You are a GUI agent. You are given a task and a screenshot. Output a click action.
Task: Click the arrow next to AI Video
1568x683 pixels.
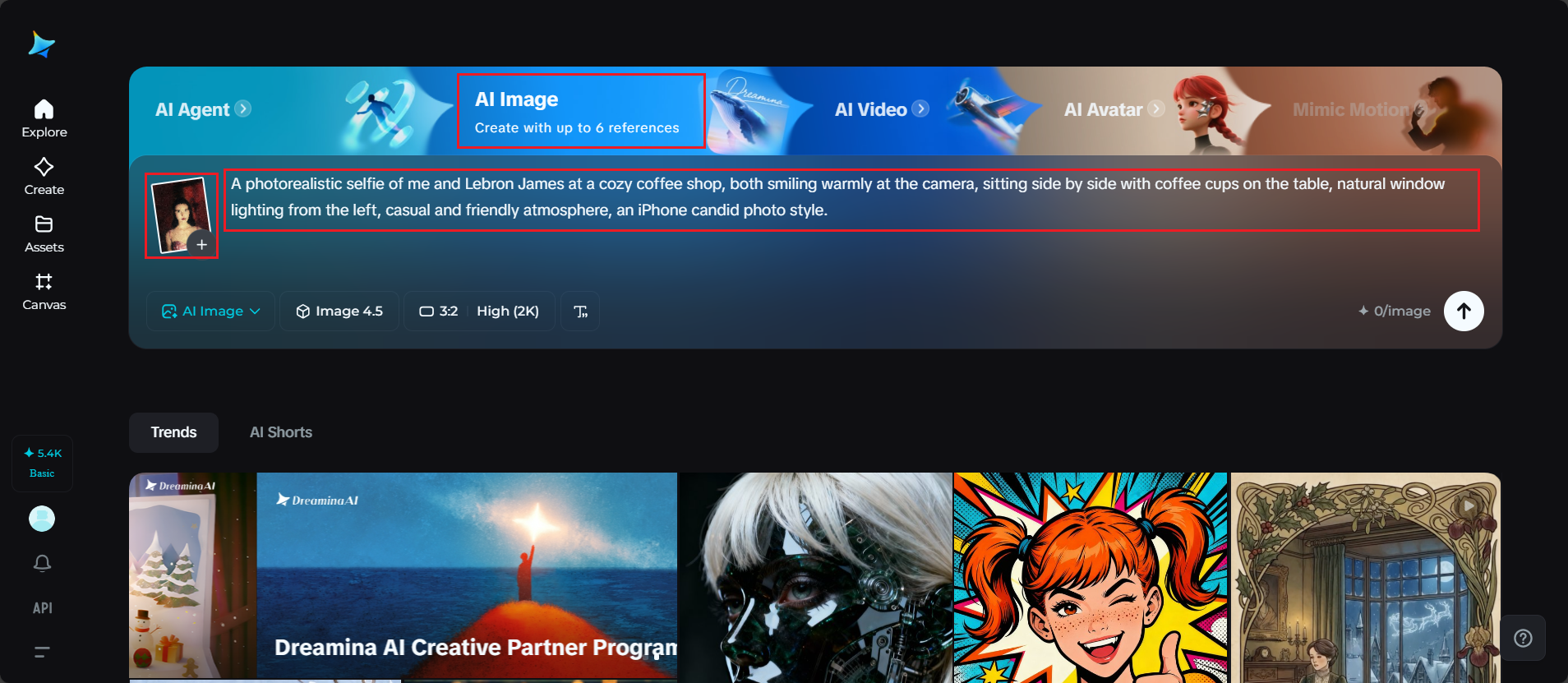tap(920, 108)
